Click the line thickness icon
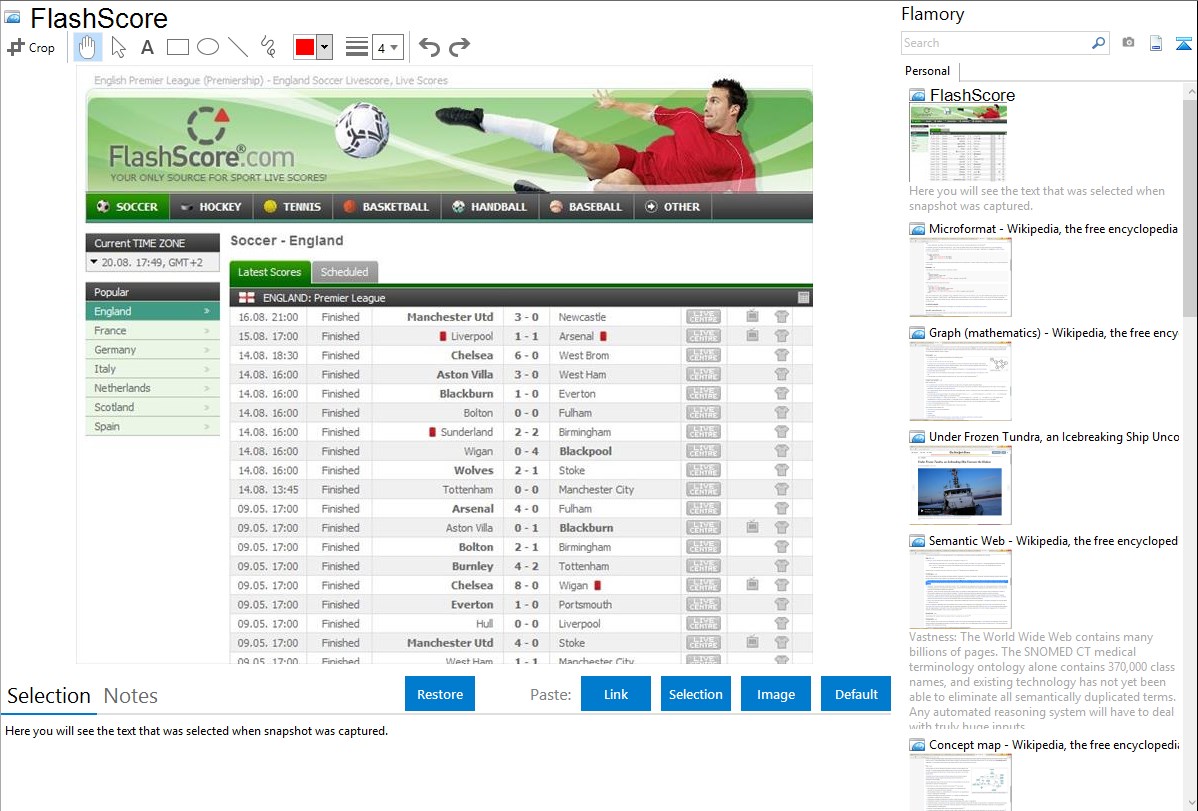Image resolution: width=1198 pixels, height=811 pixels. [x=357, y=47]
